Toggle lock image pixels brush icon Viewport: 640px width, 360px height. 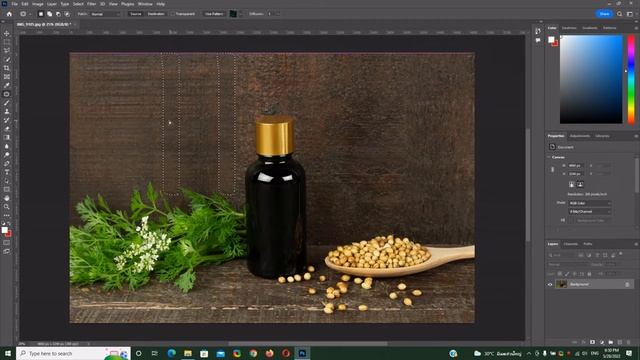point(567,274)
